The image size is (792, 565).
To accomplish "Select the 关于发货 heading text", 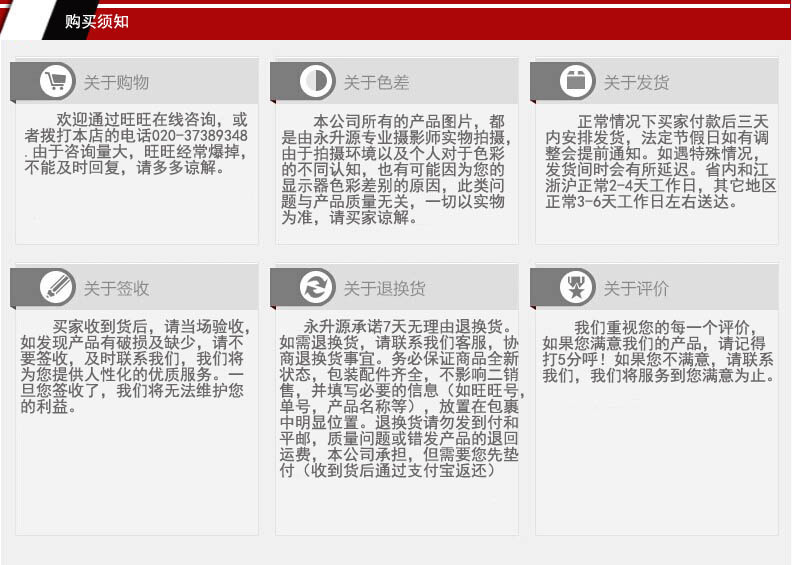I will (x=636, y=83).
